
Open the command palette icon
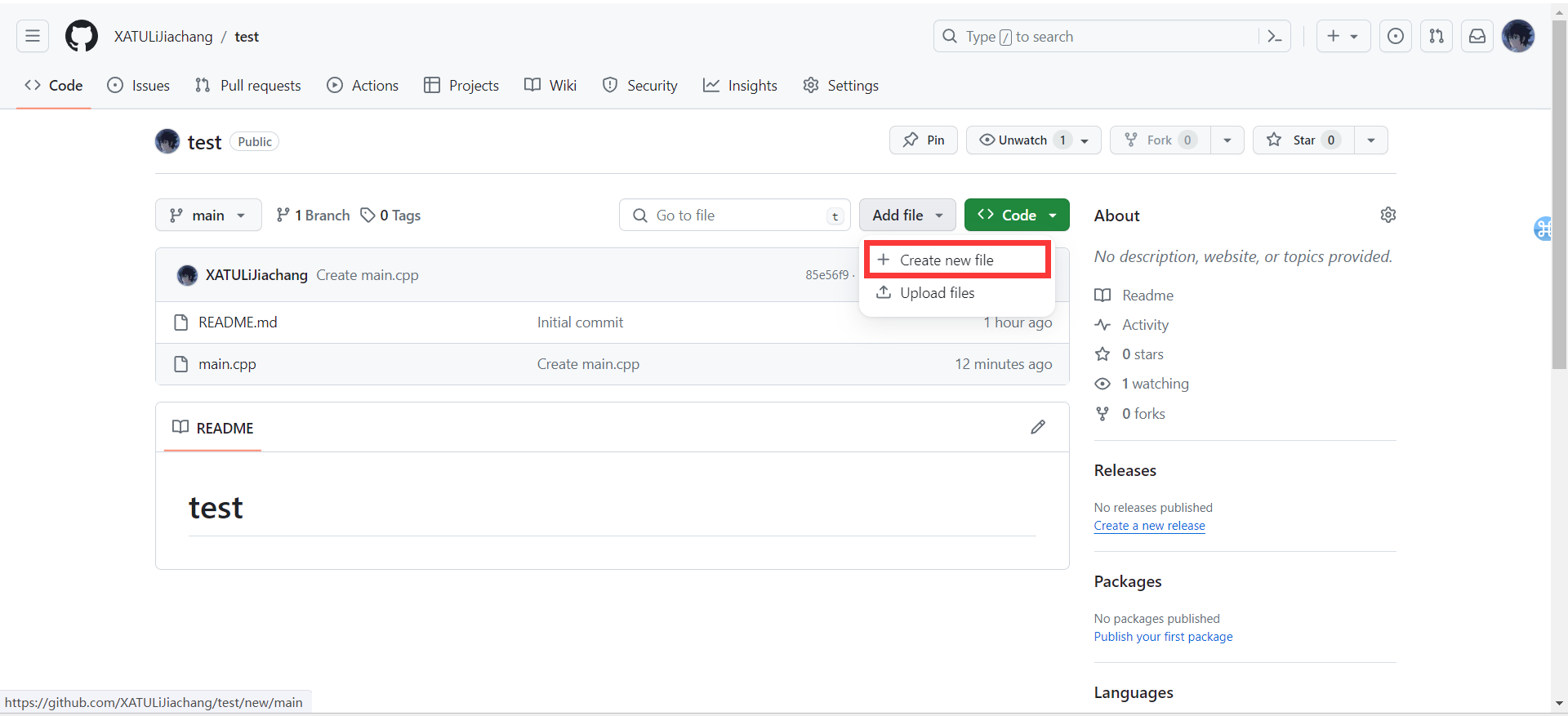click(1274, 36)
